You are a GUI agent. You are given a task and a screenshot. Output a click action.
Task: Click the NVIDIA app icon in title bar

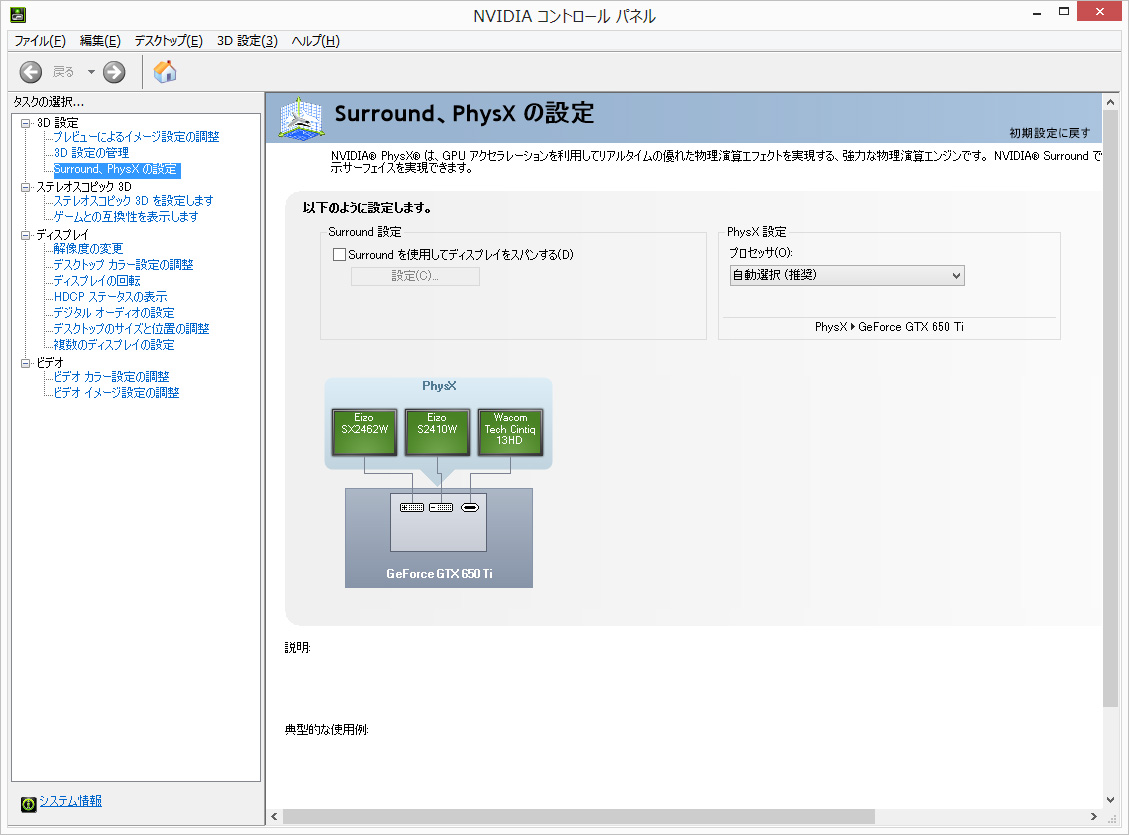(x=18, y=14)
